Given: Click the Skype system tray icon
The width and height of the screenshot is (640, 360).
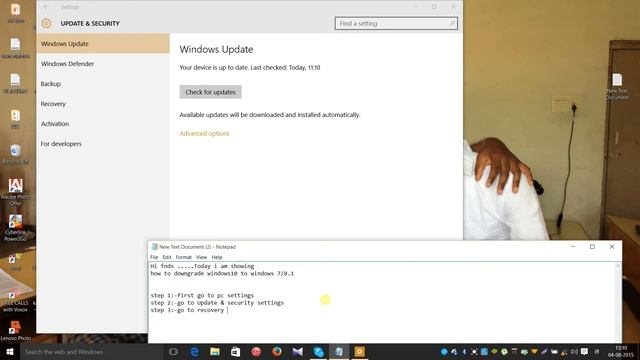Looking at the screenshot, I should [x=444, y=352].
